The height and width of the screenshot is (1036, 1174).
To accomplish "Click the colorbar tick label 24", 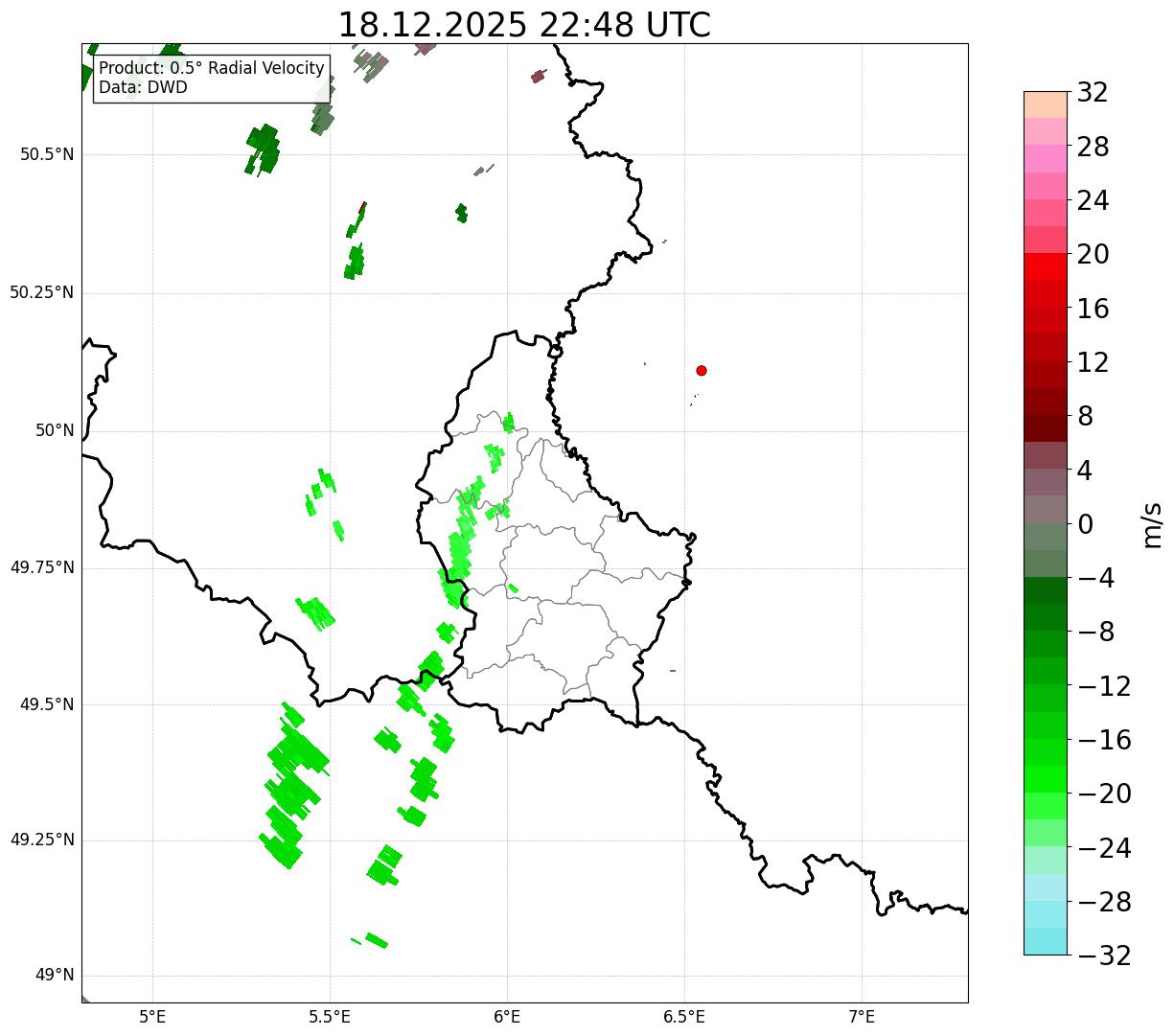I will tap(1093, 200).
